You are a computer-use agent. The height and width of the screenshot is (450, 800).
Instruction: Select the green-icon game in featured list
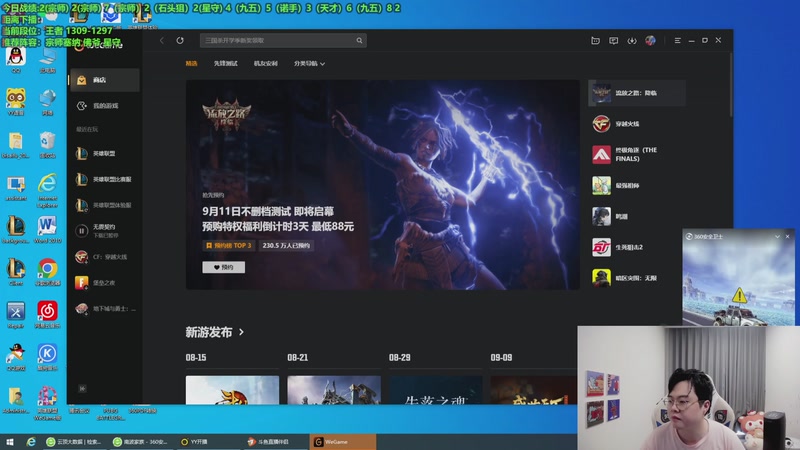click(x=637, y=186)
